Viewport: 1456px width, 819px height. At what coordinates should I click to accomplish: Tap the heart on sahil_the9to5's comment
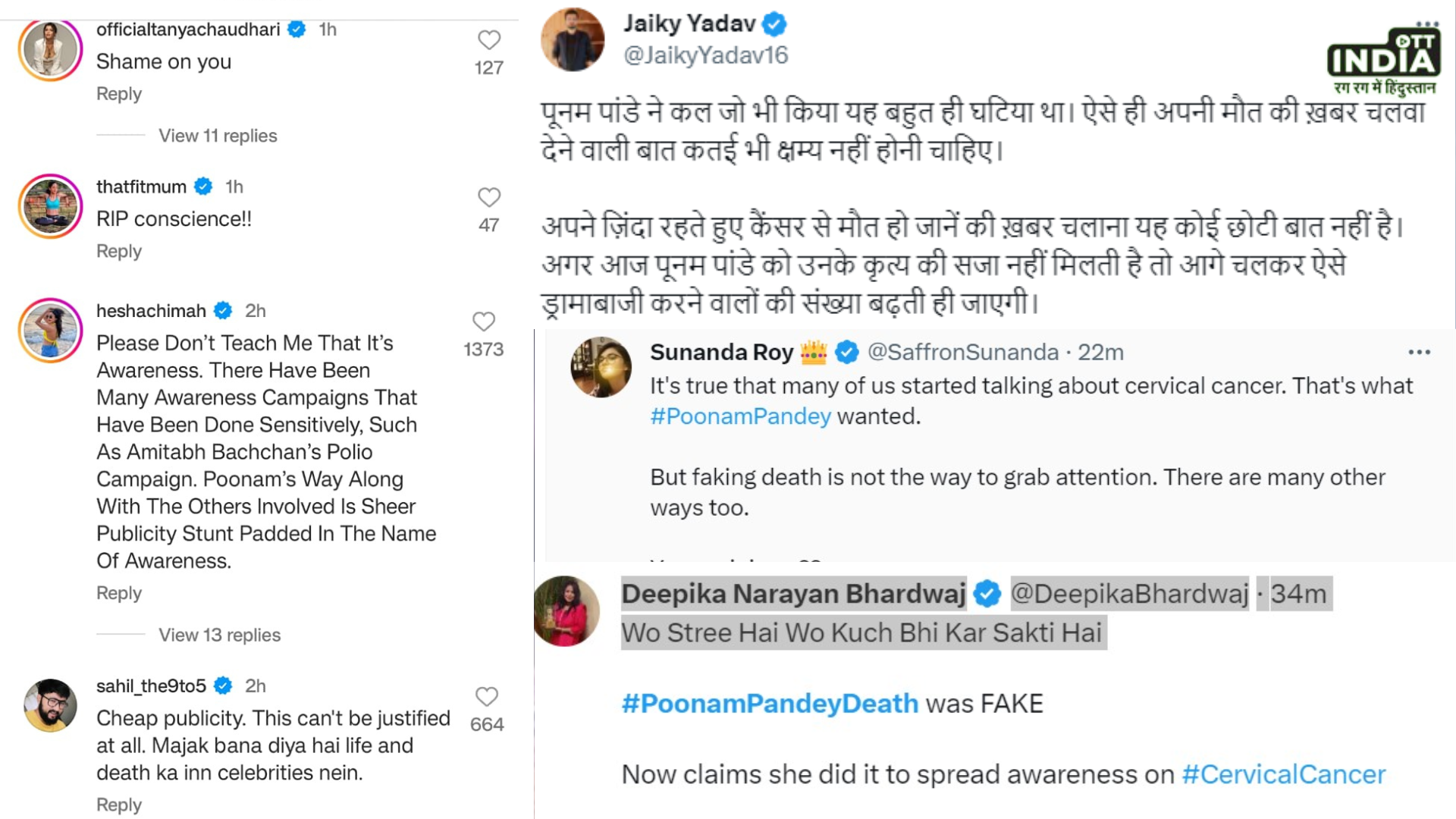pos(487,696)
